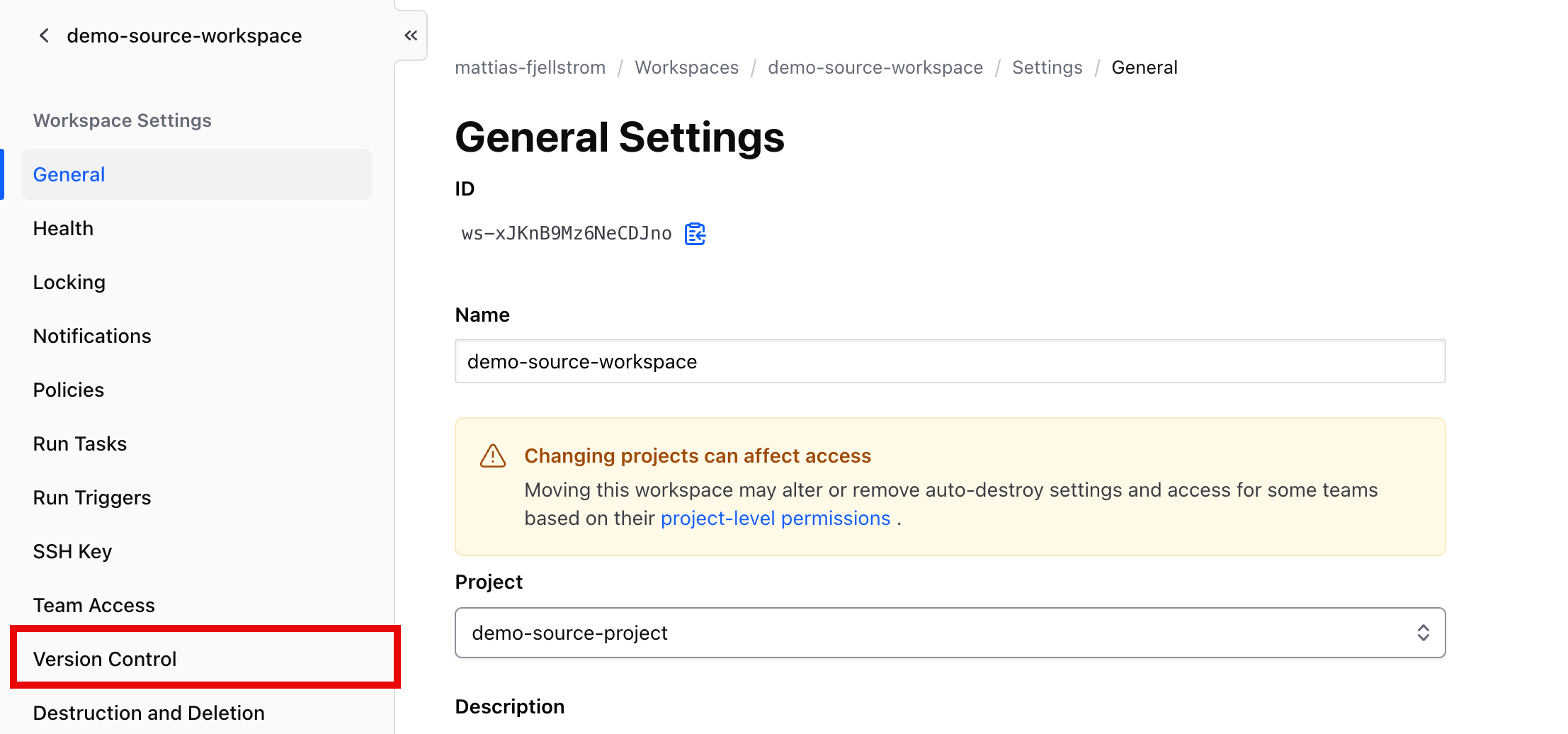Image resolution: width=1568 pixels, height=734 pixels.
Task: Collapse the sidebar with the double-chevron icon
Action: [411, 35]
